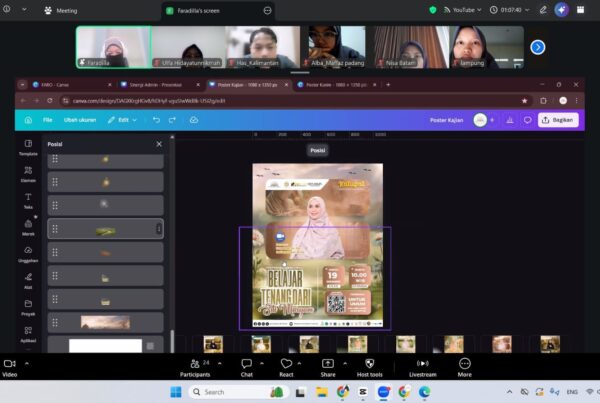Screen dimensions: 600x403
Task: Open three-dot options on the selected layer
Action: click(x=158, y=229)
